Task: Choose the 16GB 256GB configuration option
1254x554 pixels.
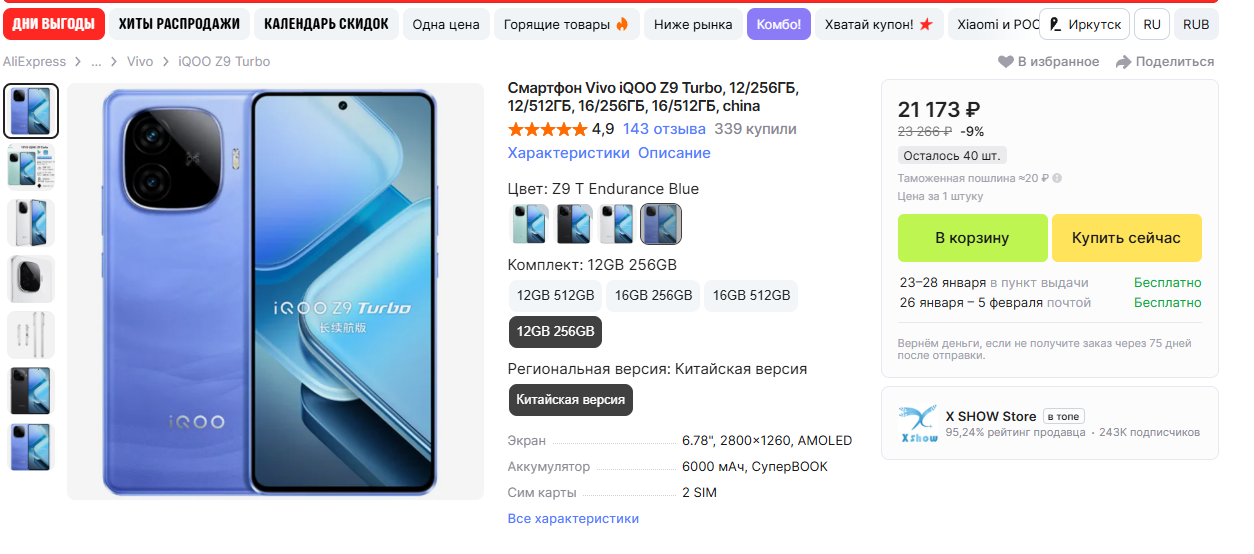Action: (654, 295)
